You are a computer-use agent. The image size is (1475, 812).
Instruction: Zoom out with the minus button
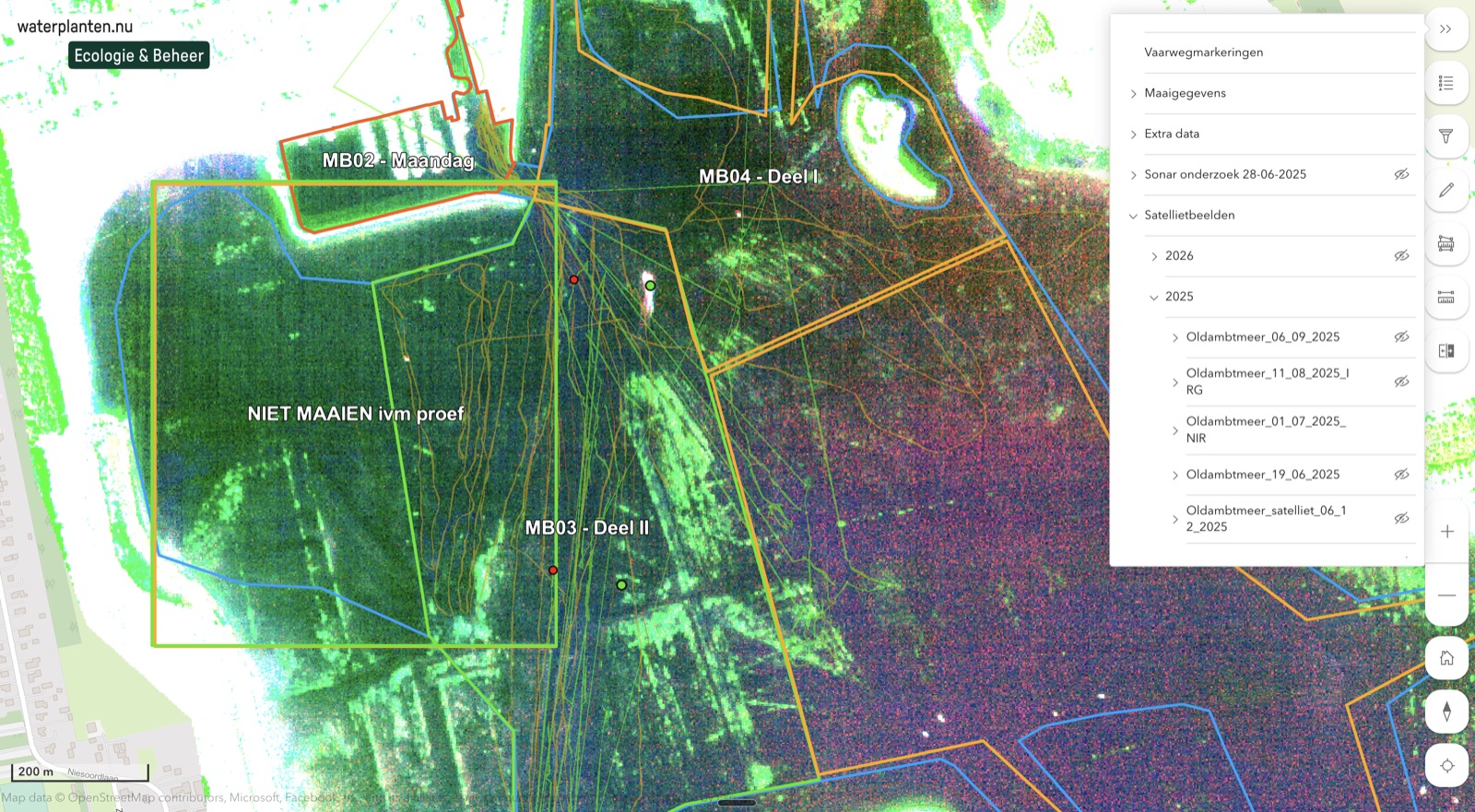coord(1446,595)
